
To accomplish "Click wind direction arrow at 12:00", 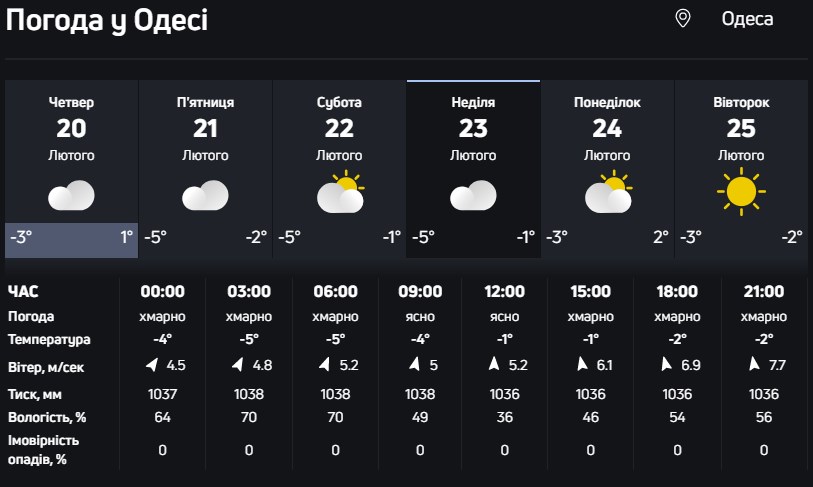I will (493, 365).
